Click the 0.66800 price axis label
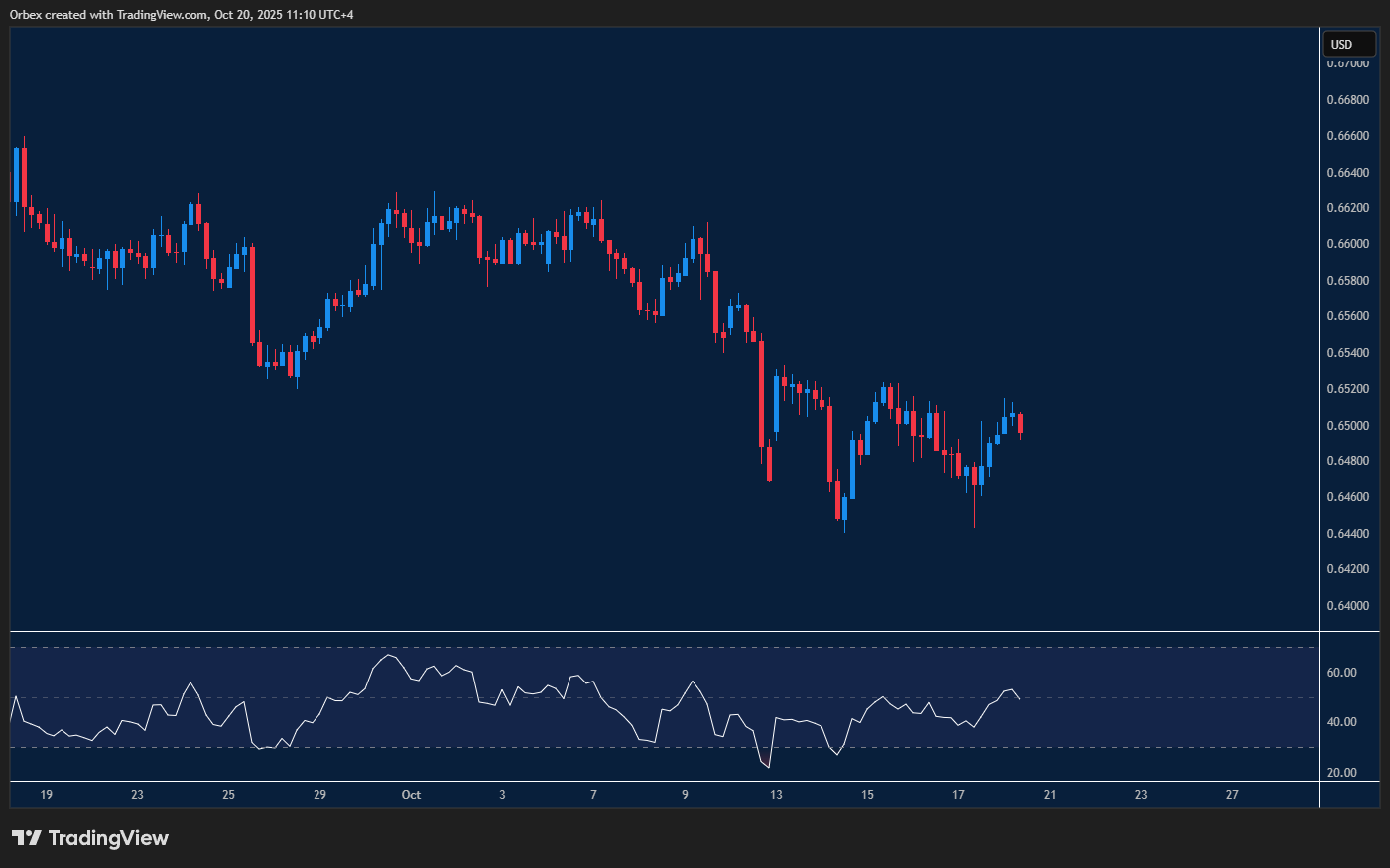 1347,100
